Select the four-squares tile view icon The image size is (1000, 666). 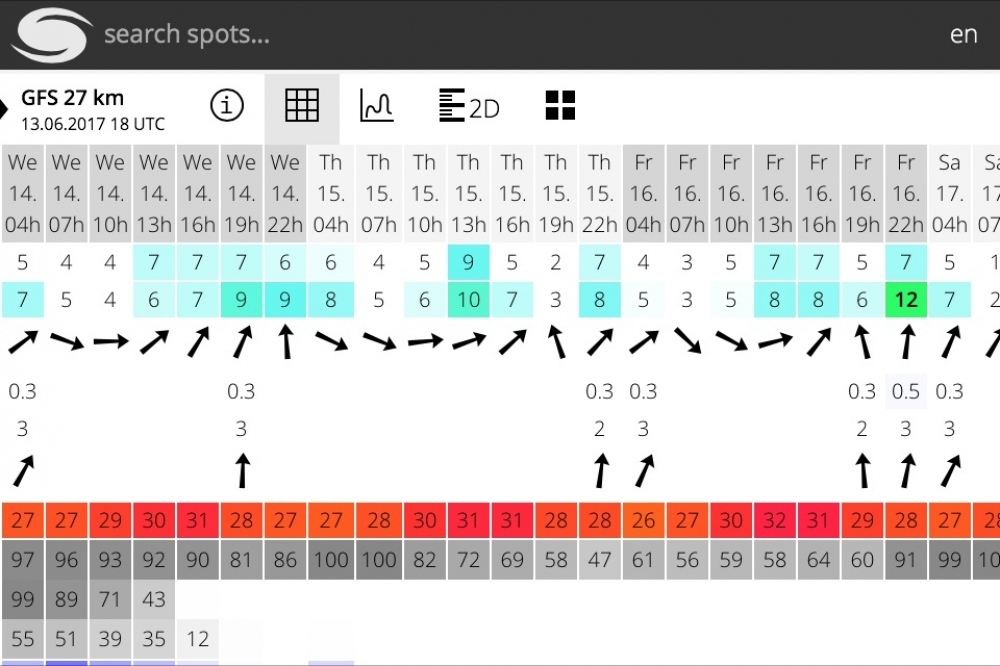[x=561, y=105]
